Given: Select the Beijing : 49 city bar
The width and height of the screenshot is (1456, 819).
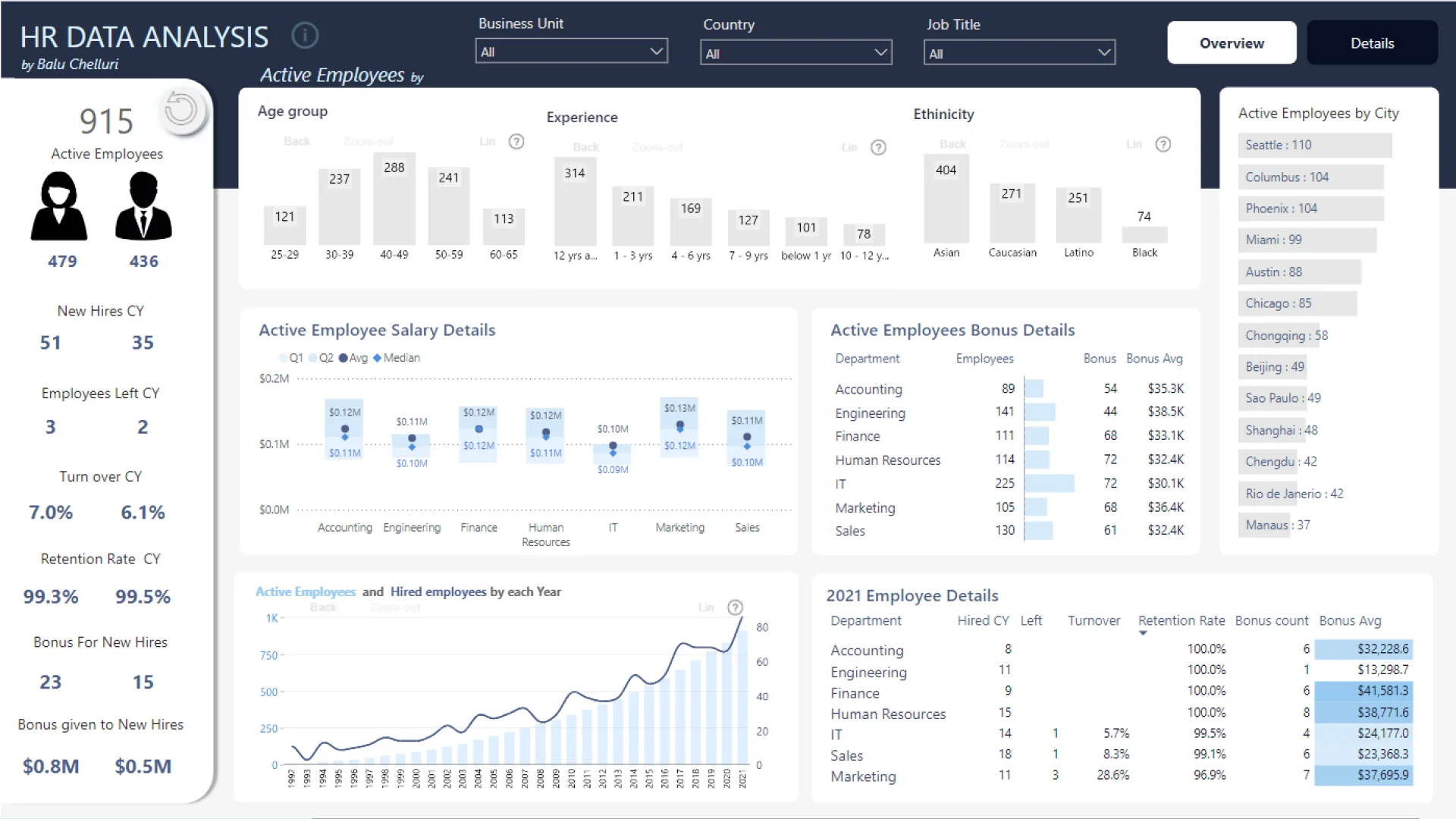Looking at the screenshot, I should tap(1272, 367).
